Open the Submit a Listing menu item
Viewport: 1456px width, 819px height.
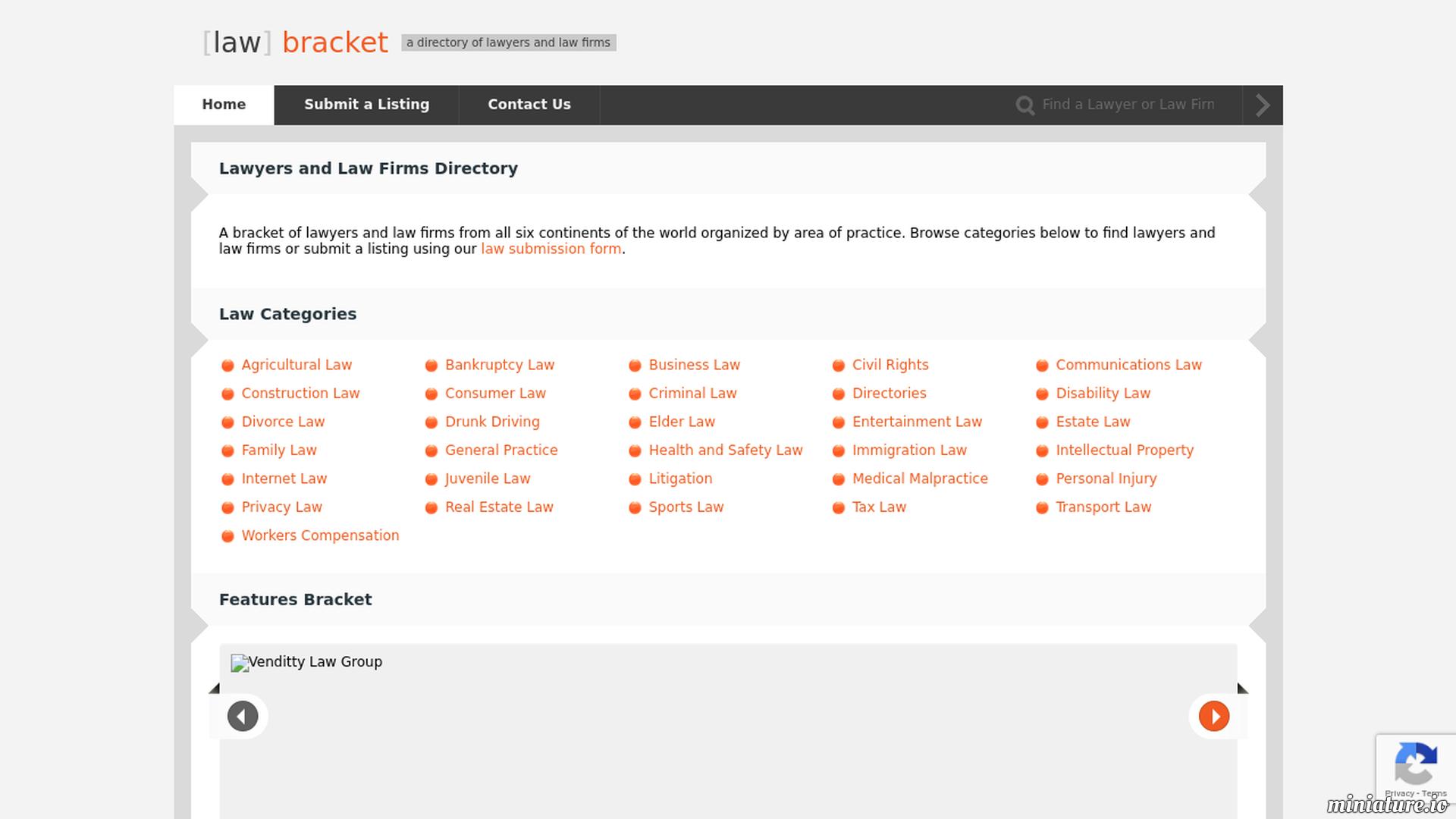click(x=366, y=105)
